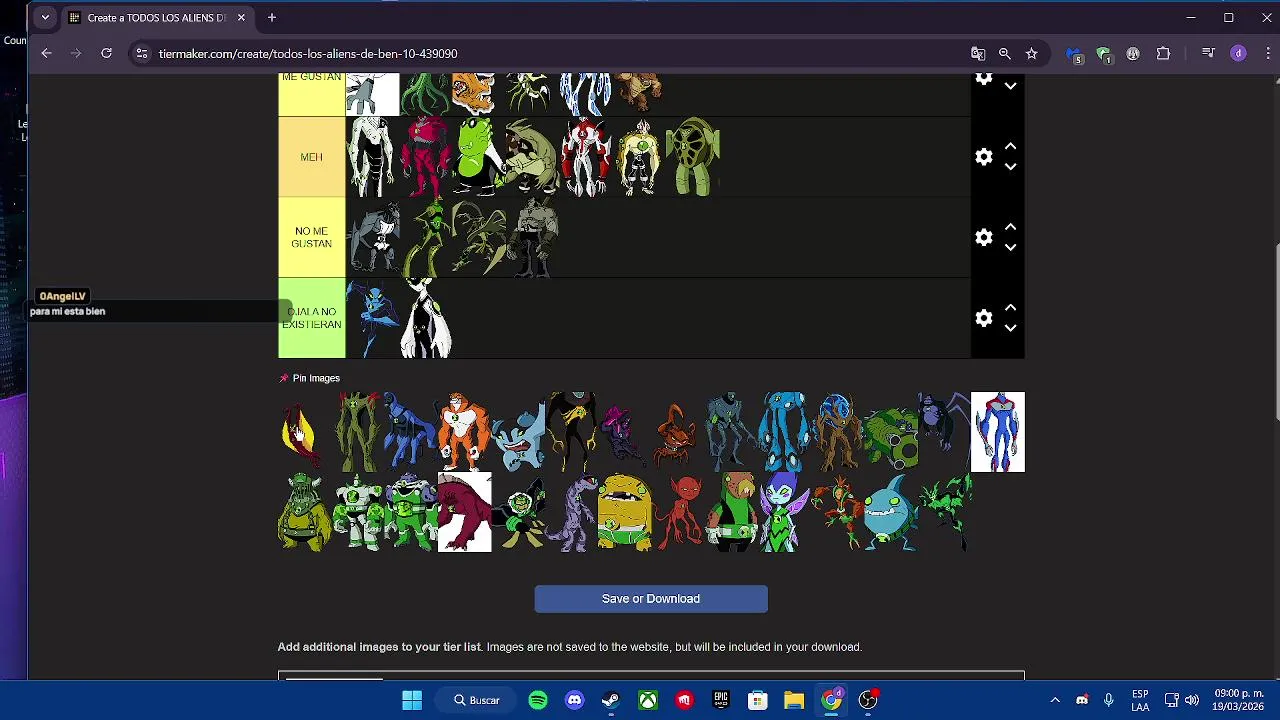Open Windows Start menu
The image size is (1280, 720).
click(412, 700)
